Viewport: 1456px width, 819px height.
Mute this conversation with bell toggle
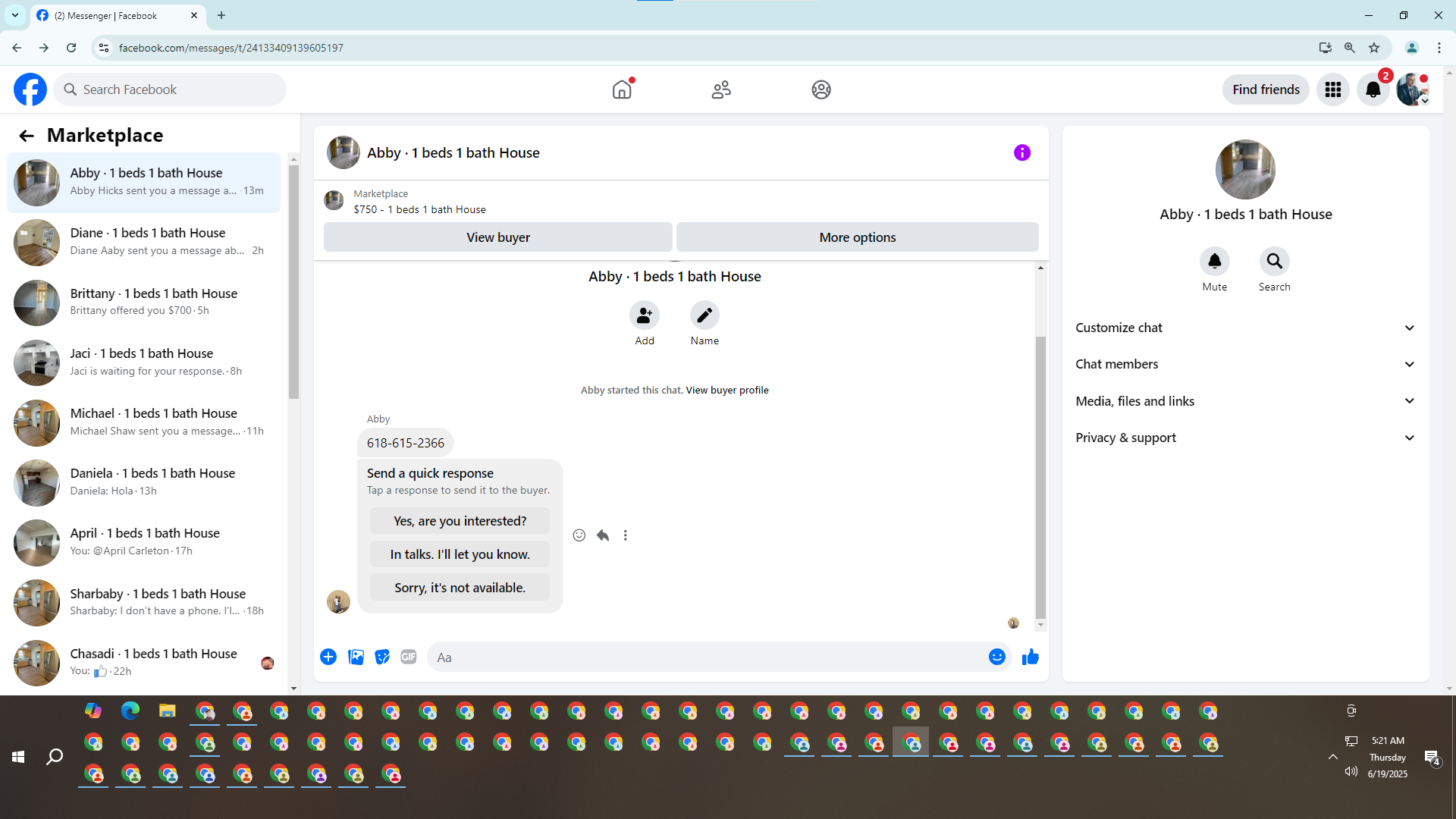pos(1214,262)
